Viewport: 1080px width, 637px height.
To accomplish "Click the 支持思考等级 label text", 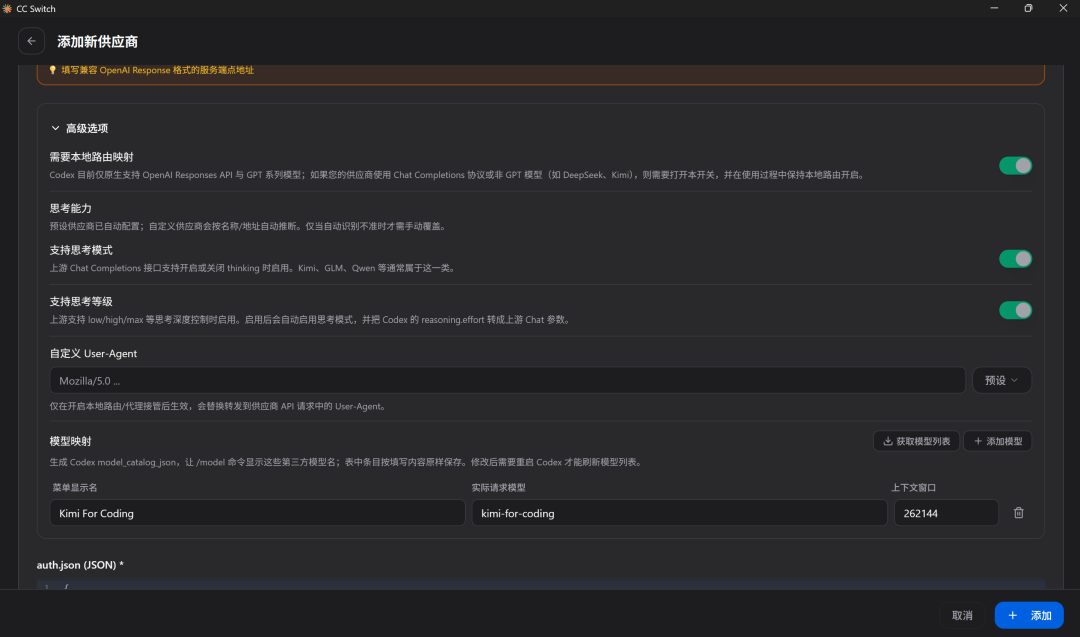I will [81, 302].
